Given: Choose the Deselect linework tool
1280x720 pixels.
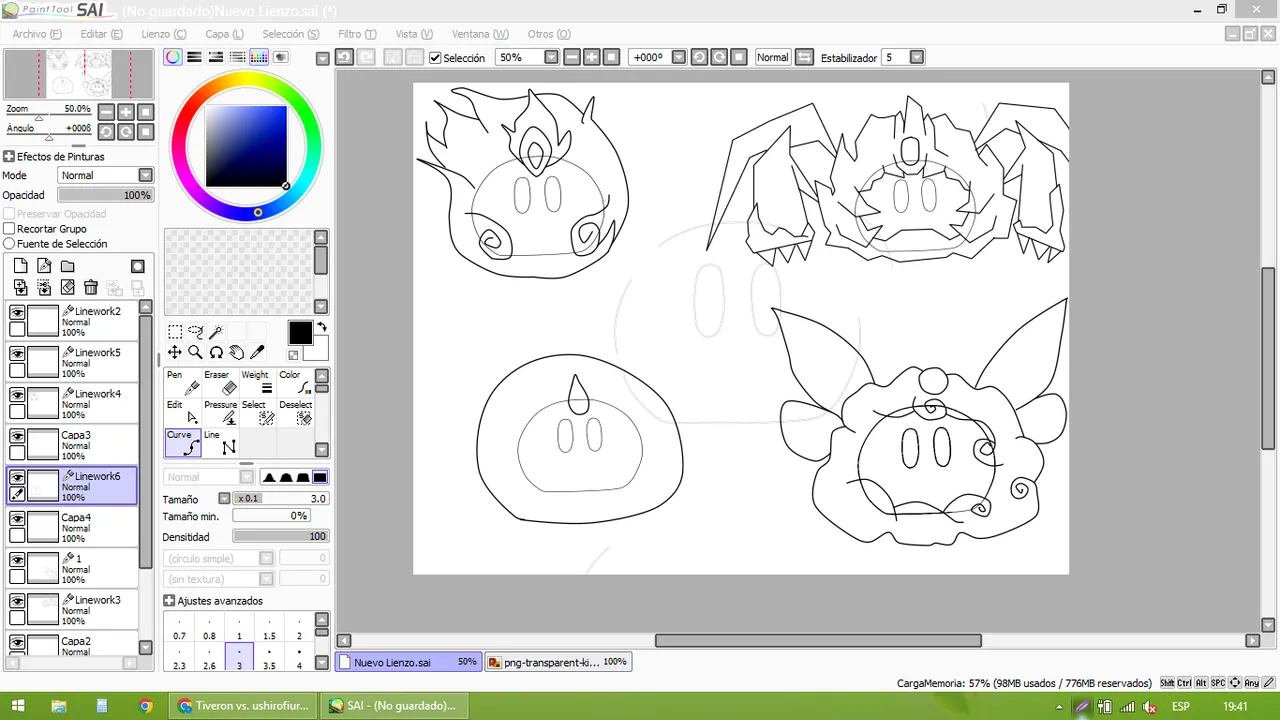Looking at the screenshot, I should point(295,412).
